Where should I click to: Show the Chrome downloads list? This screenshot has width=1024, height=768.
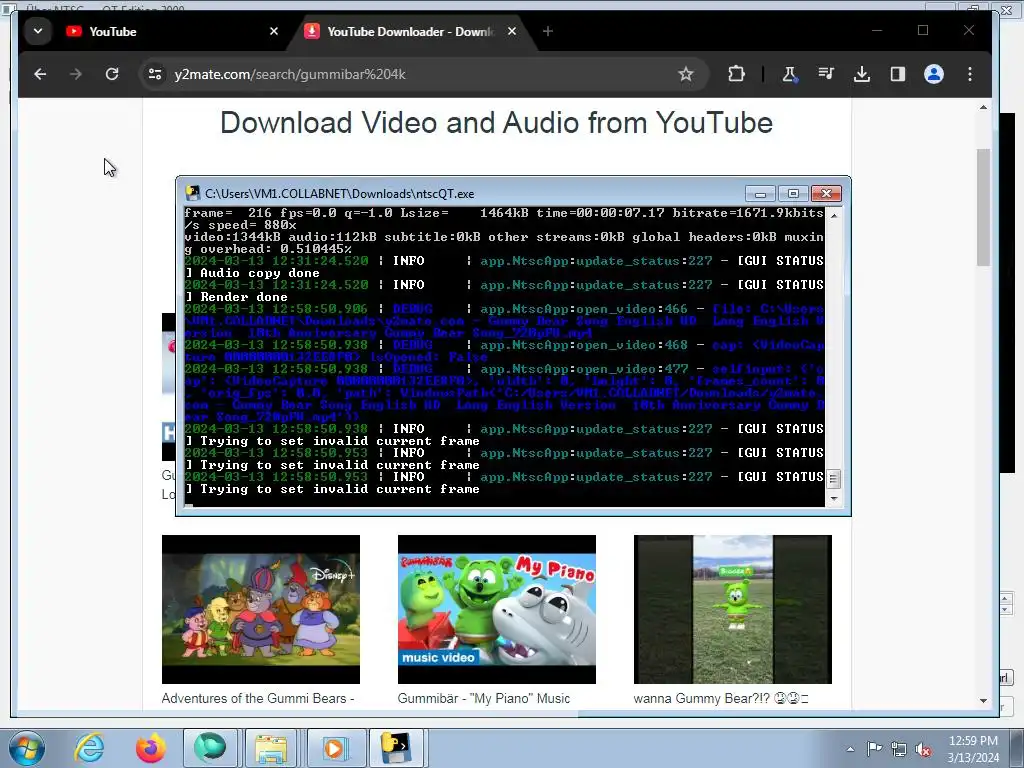862,74
